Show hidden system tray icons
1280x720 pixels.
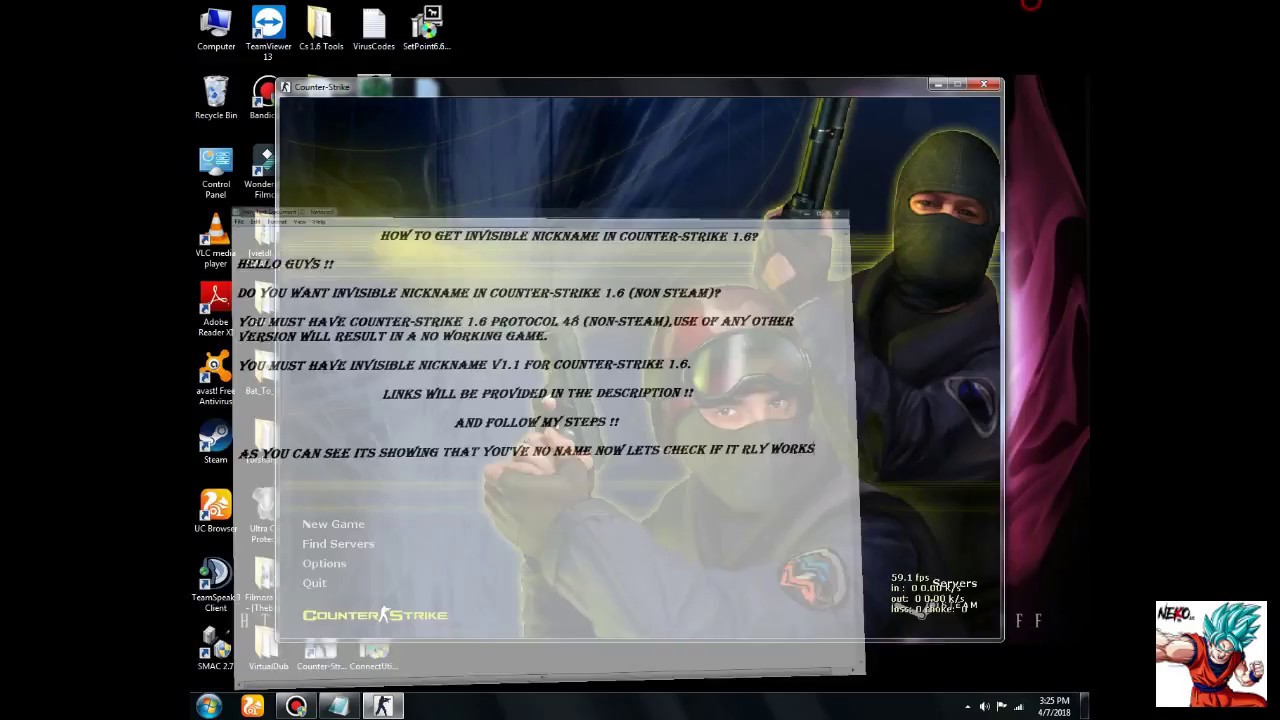pos(967,707)
